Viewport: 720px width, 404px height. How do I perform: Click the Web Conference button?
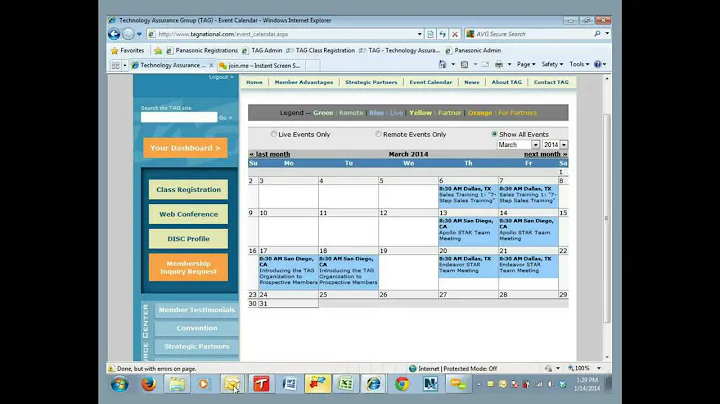[188, 214]
